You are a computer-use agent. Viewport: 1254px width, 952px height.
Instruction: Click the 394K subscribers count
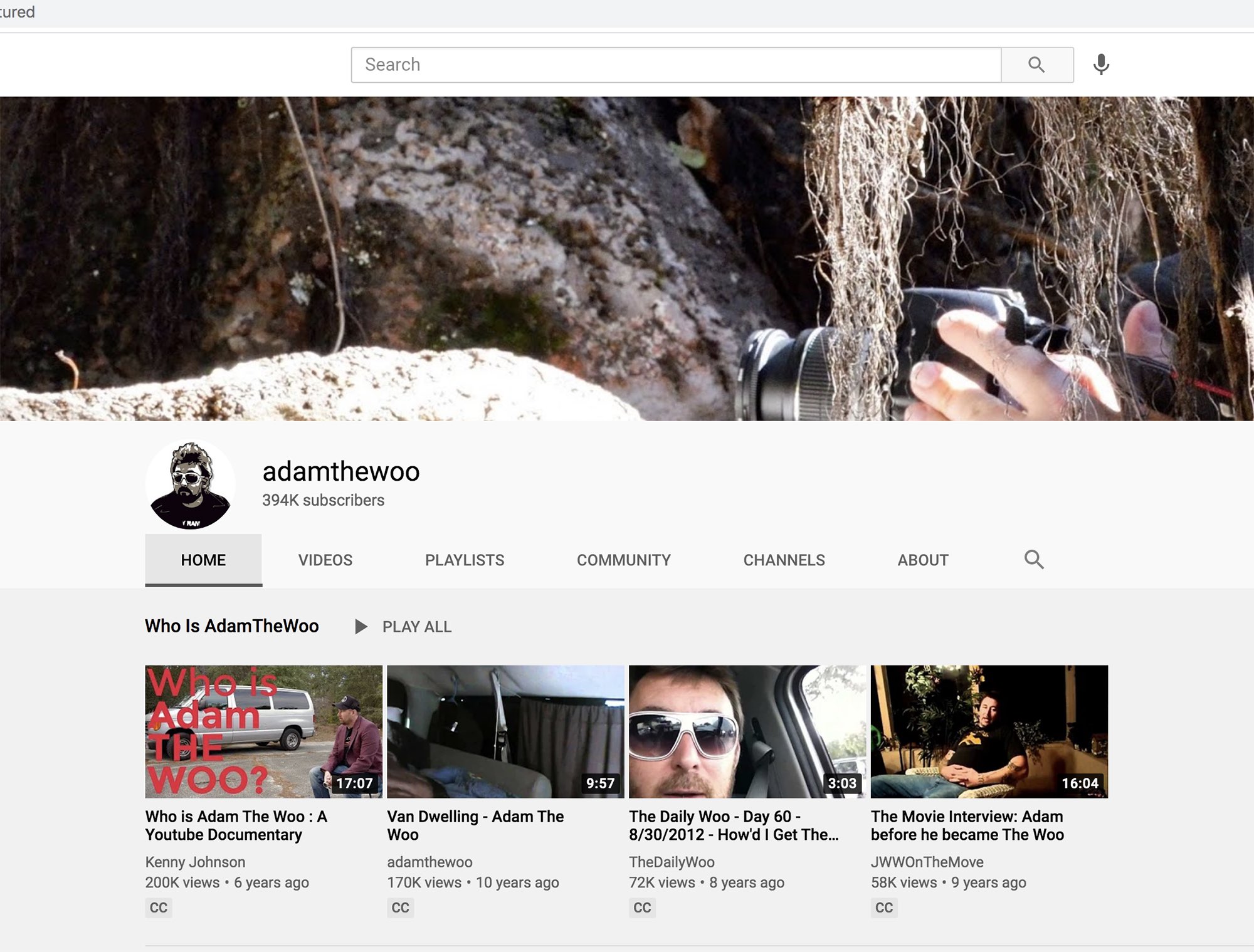(x=324, y=500)
